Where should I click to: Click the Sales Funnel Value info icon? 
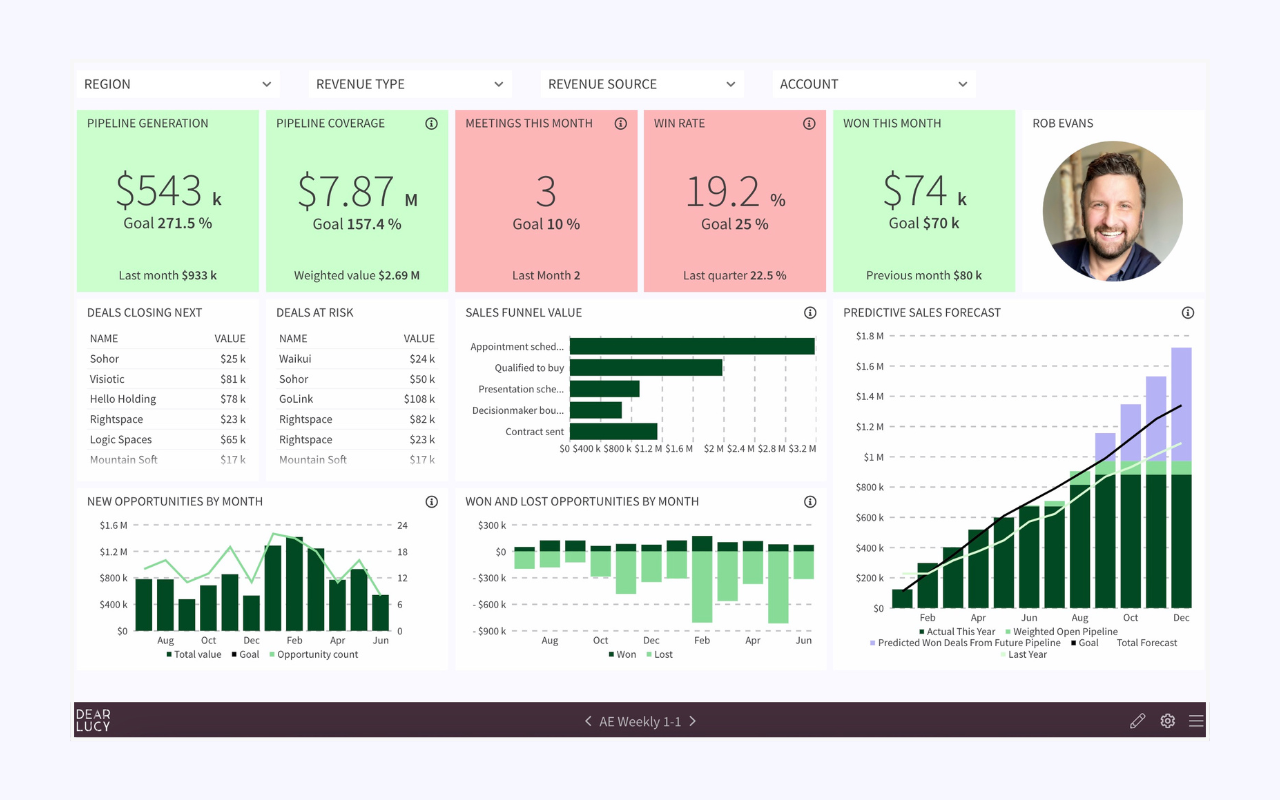click(809, 312)
